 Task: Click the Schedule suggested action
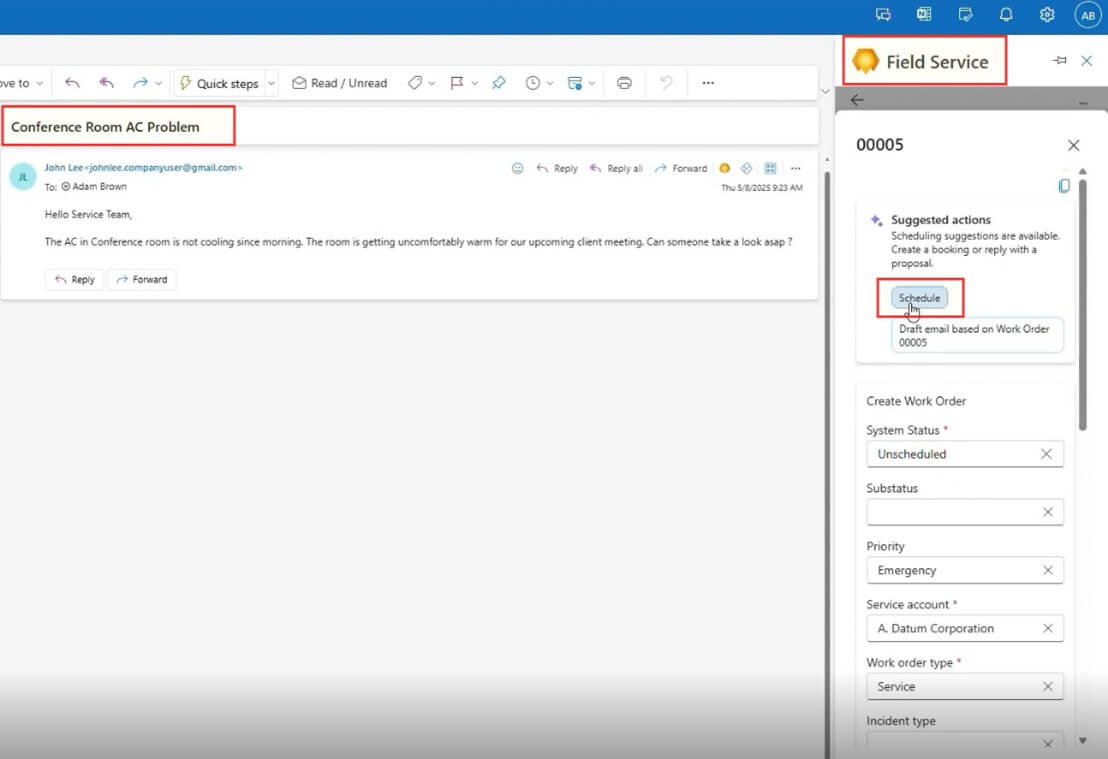coord(919,298)
